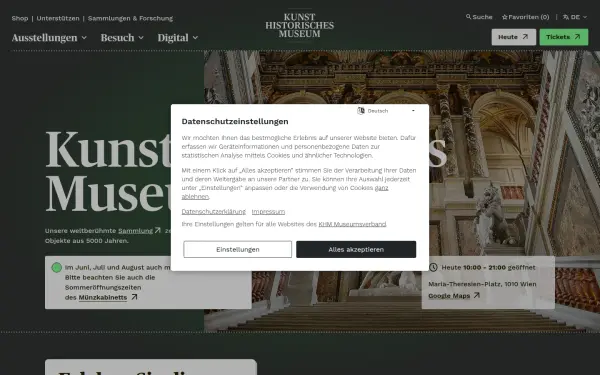Click the Kunsthistorisches Museum logo
Image resolution: width=600 pixels, height=375 pixels.
tap(300, 25)
